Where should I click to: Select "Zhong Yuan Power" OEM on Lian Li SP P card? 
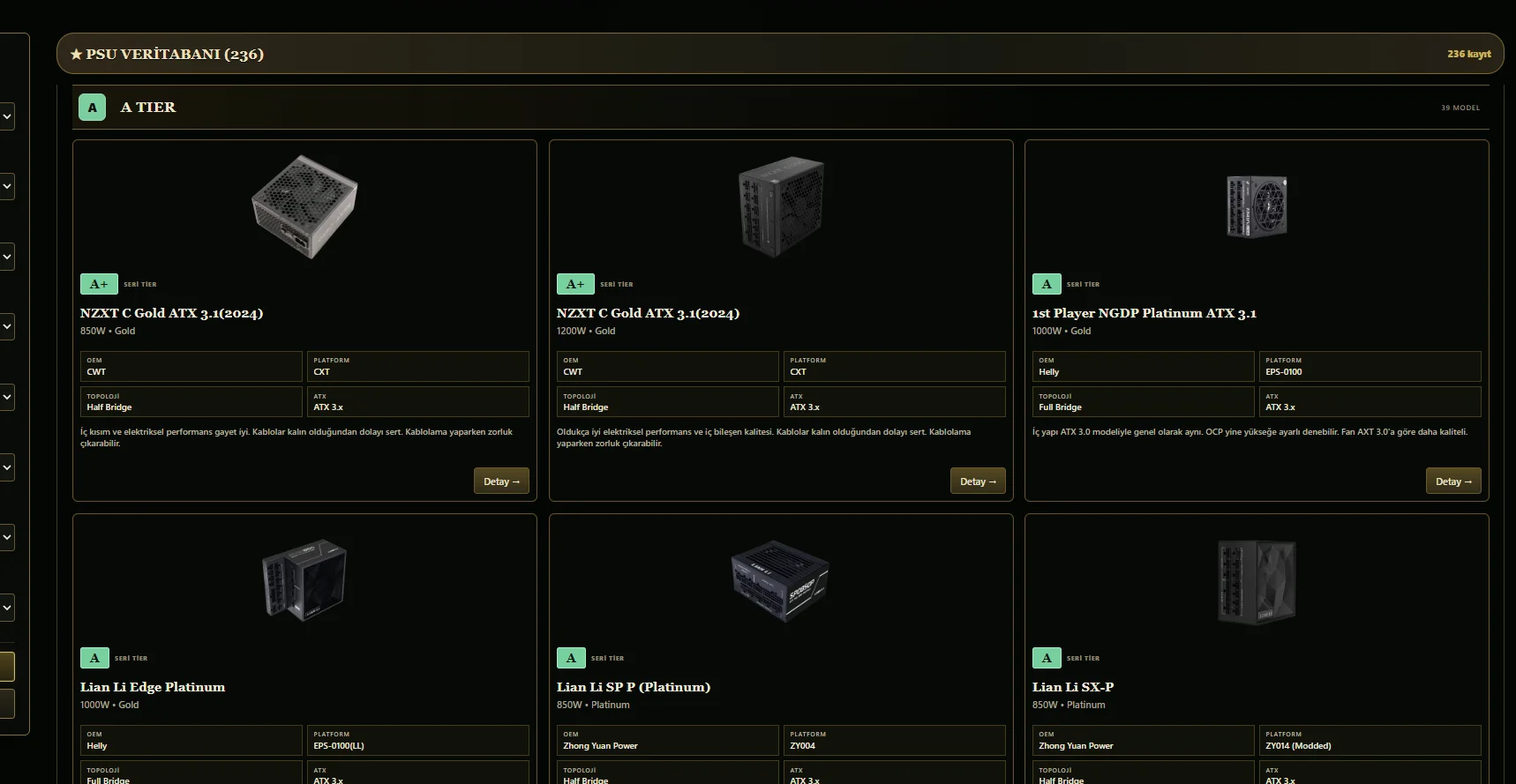pyautogui.click(x=600, y=746)
